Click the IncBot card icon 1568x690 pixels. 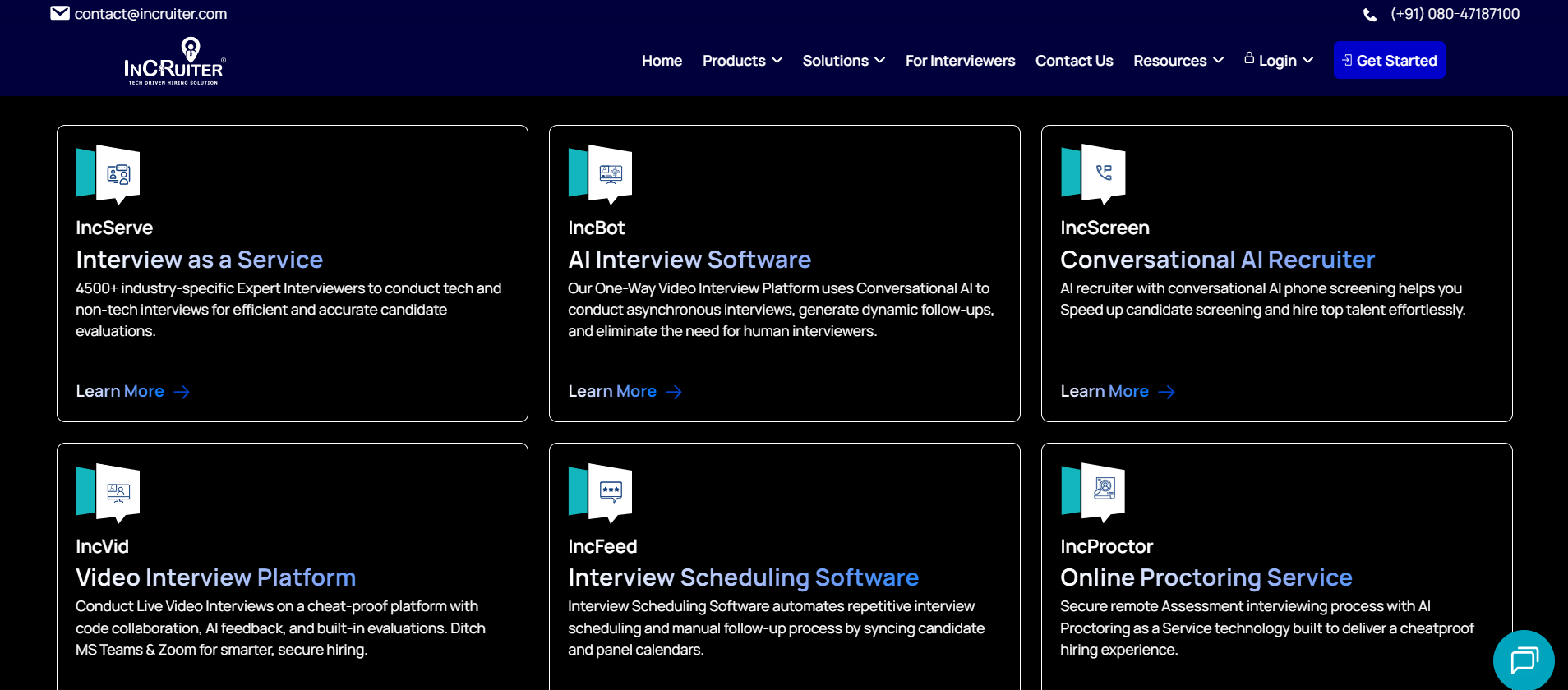pyautogui.click(x=600, y=174)
